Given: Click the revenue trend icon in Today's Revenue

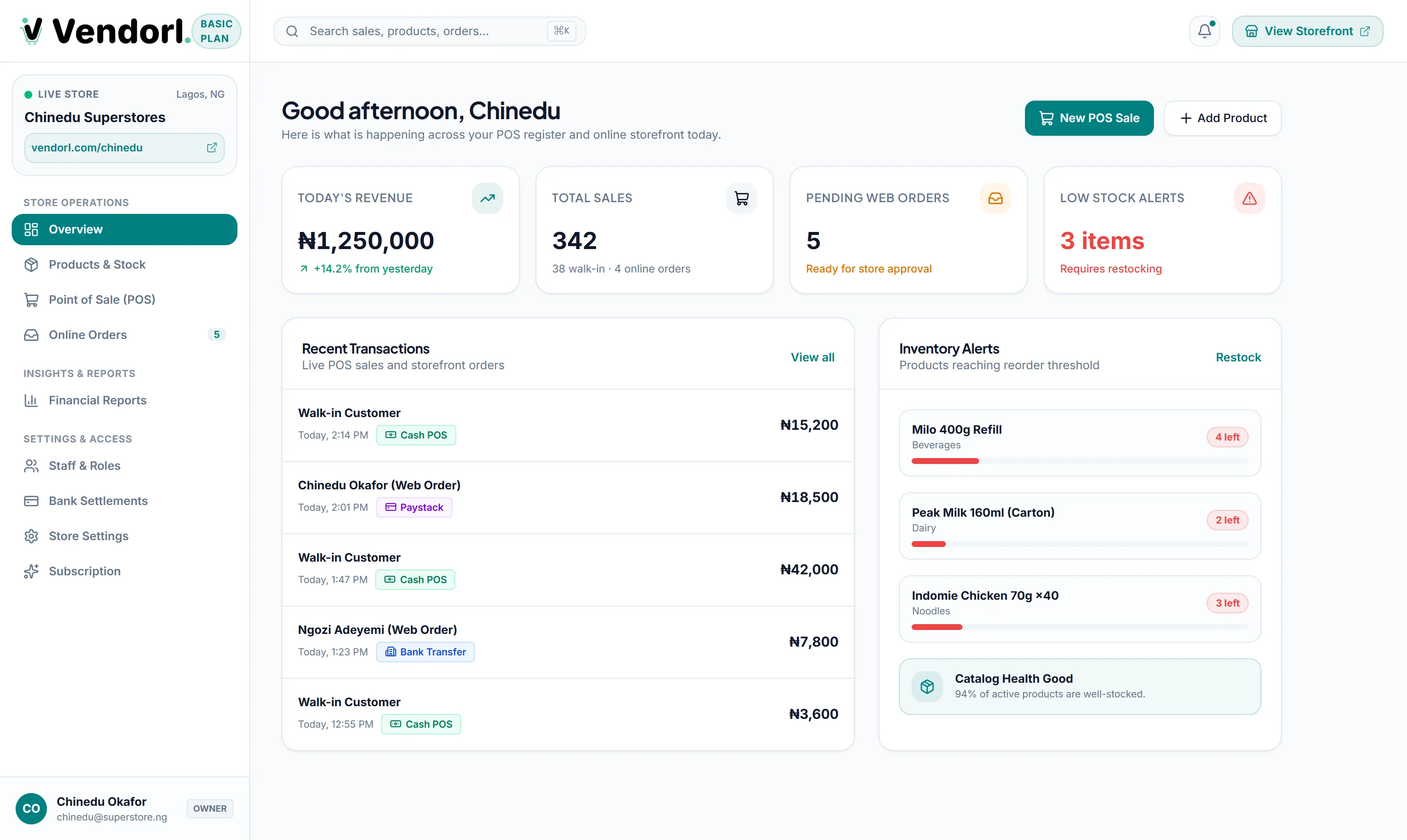Looking at the screenshot, I should click(x=488, y=198).
